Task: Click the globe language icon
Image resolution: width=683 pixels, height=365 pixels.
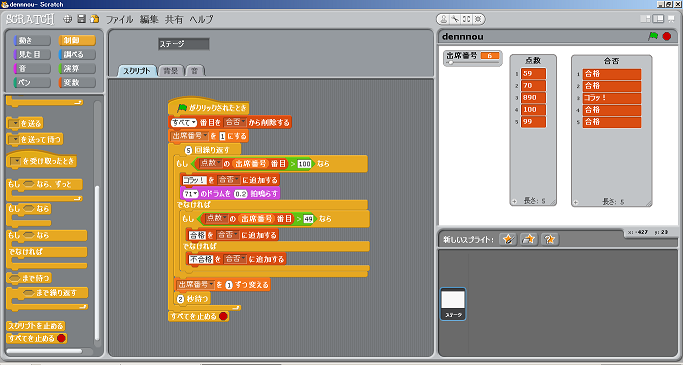Action: [68, 19]
